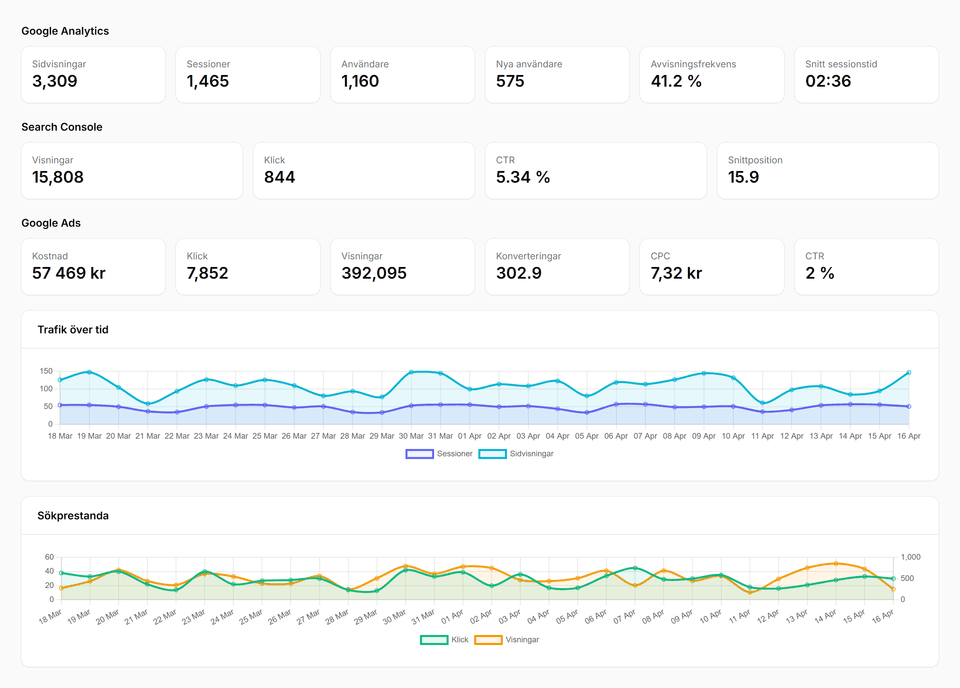960x688 pixels.
Task: Select the Avvisningsfrekvens 41.2 % card
Action: click(711, 74)
